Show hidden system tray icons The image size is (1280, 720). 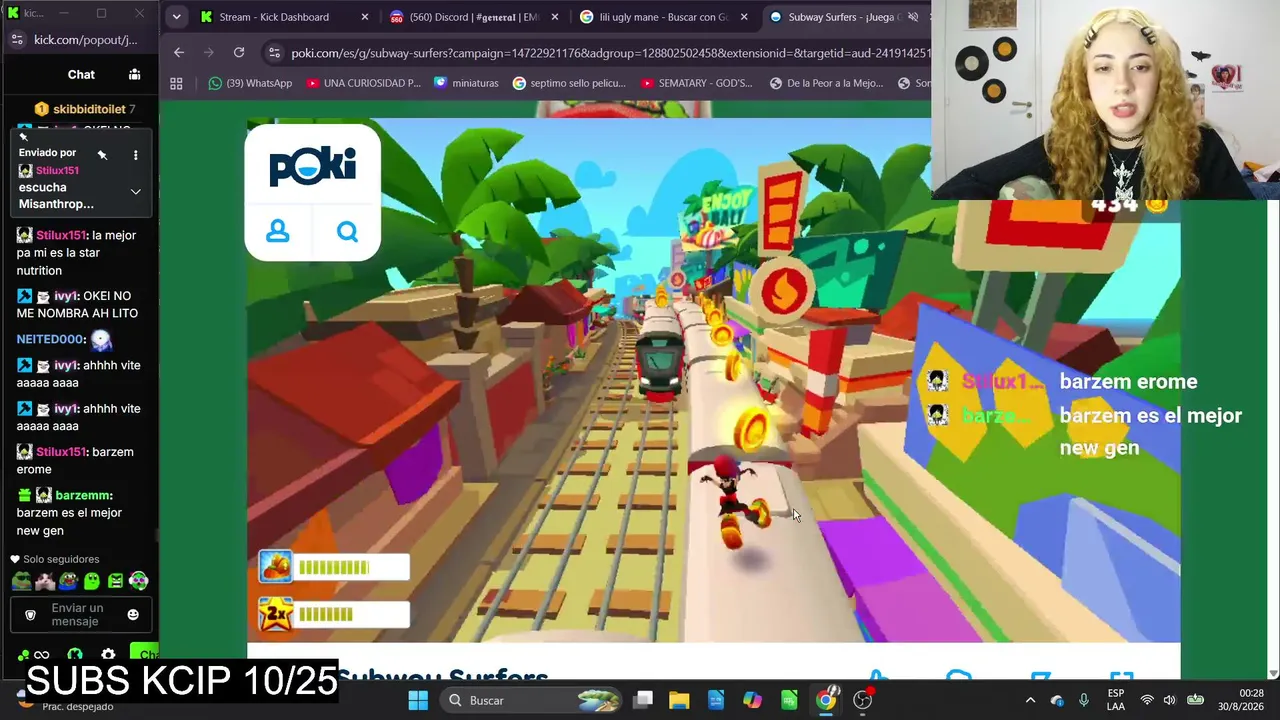[1030, 700]
